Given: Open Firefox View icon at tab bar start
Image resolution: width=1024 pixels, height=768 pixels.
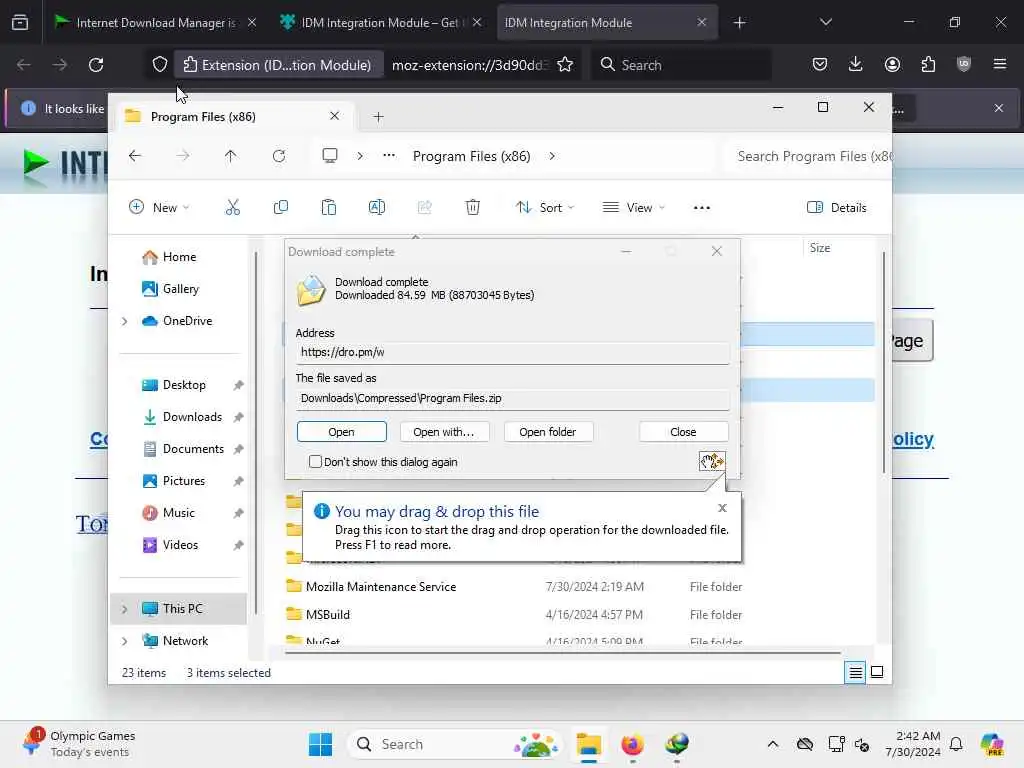Looking at the screenshot, I should tap(20, 22).
